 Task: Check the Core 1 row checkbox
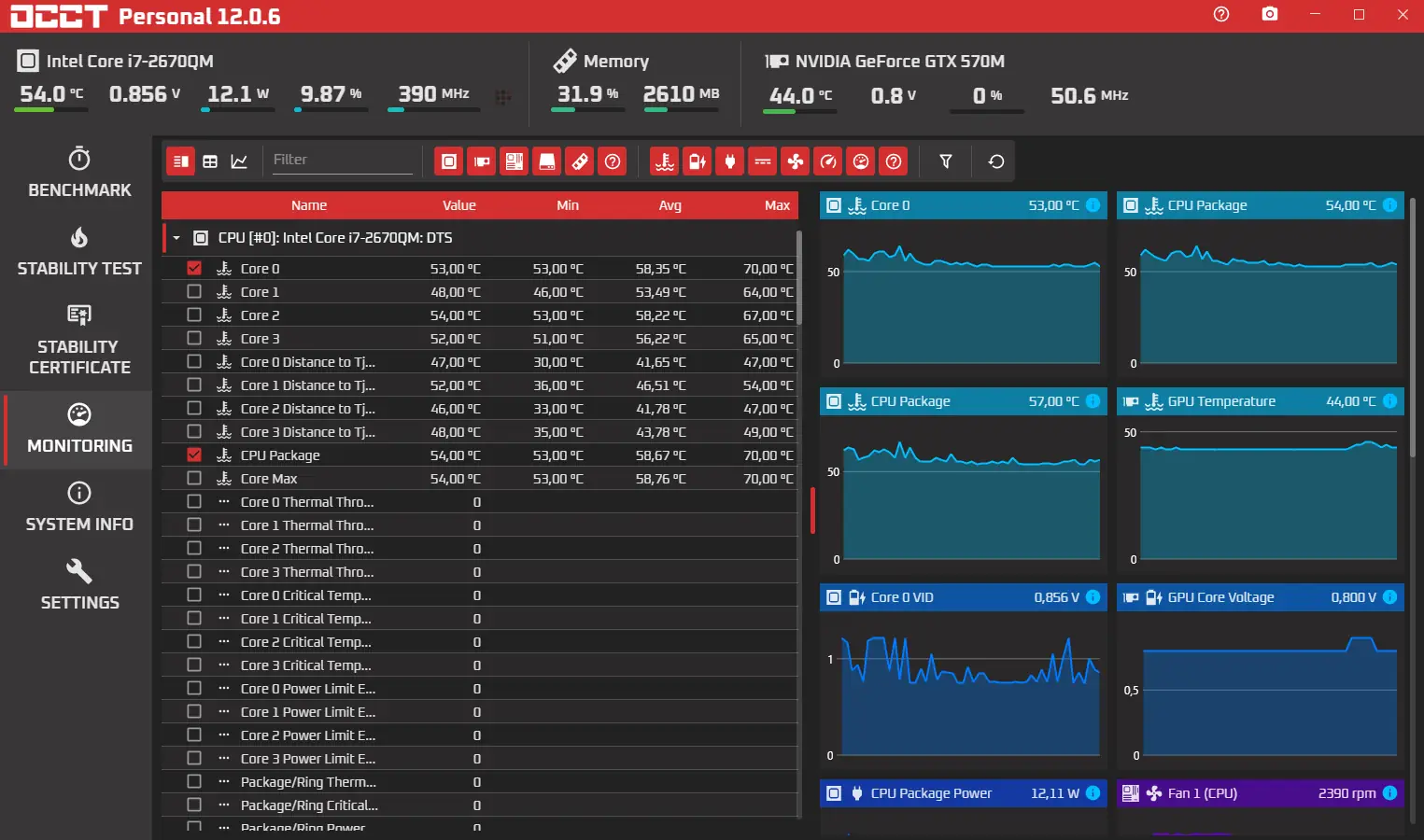pyautogui.click(x=194, y=291)
